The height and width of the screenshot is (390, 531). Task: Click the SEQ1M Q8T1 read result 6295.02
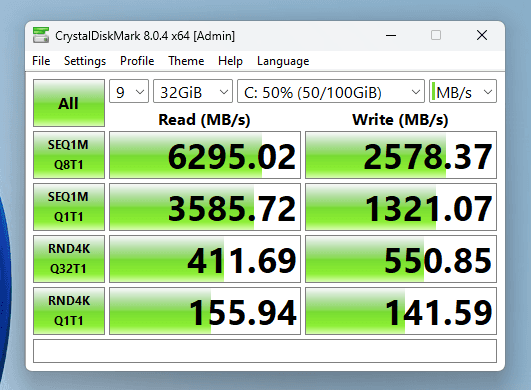(x=205, y=155)
